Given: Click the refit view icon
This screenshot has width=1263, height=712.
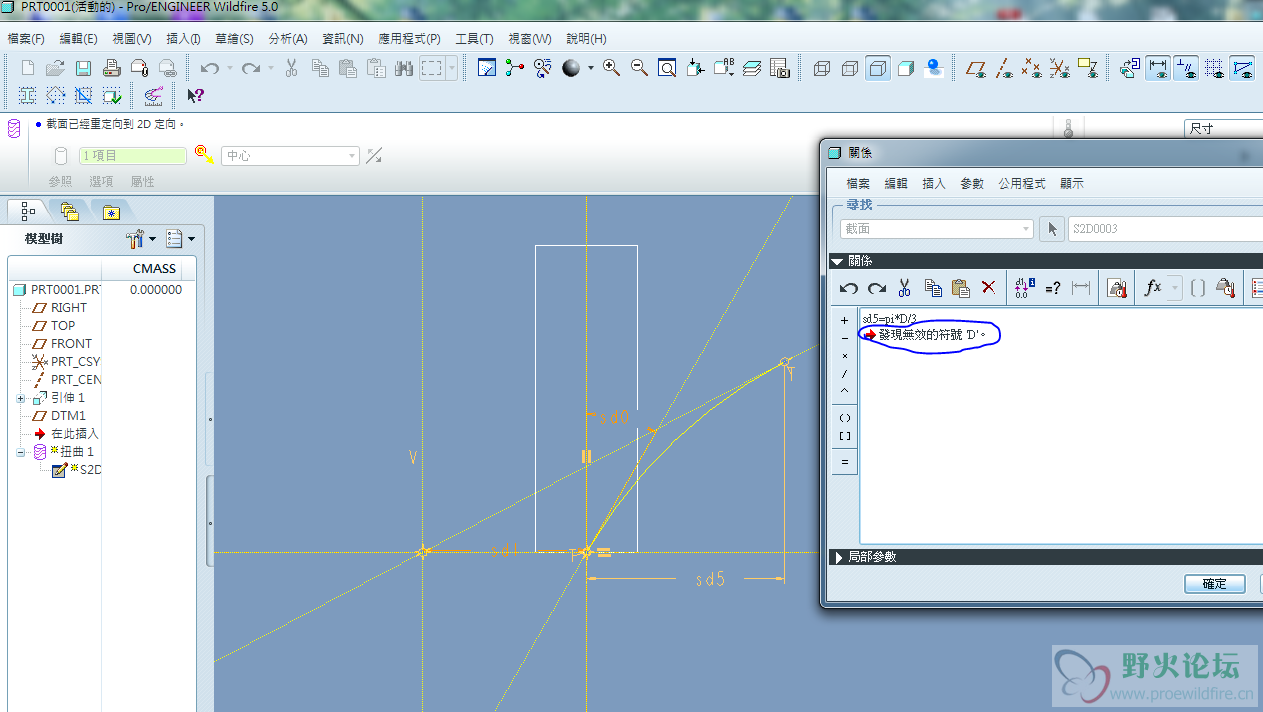Looking at the screenshot, I should [x=667, y=68].
